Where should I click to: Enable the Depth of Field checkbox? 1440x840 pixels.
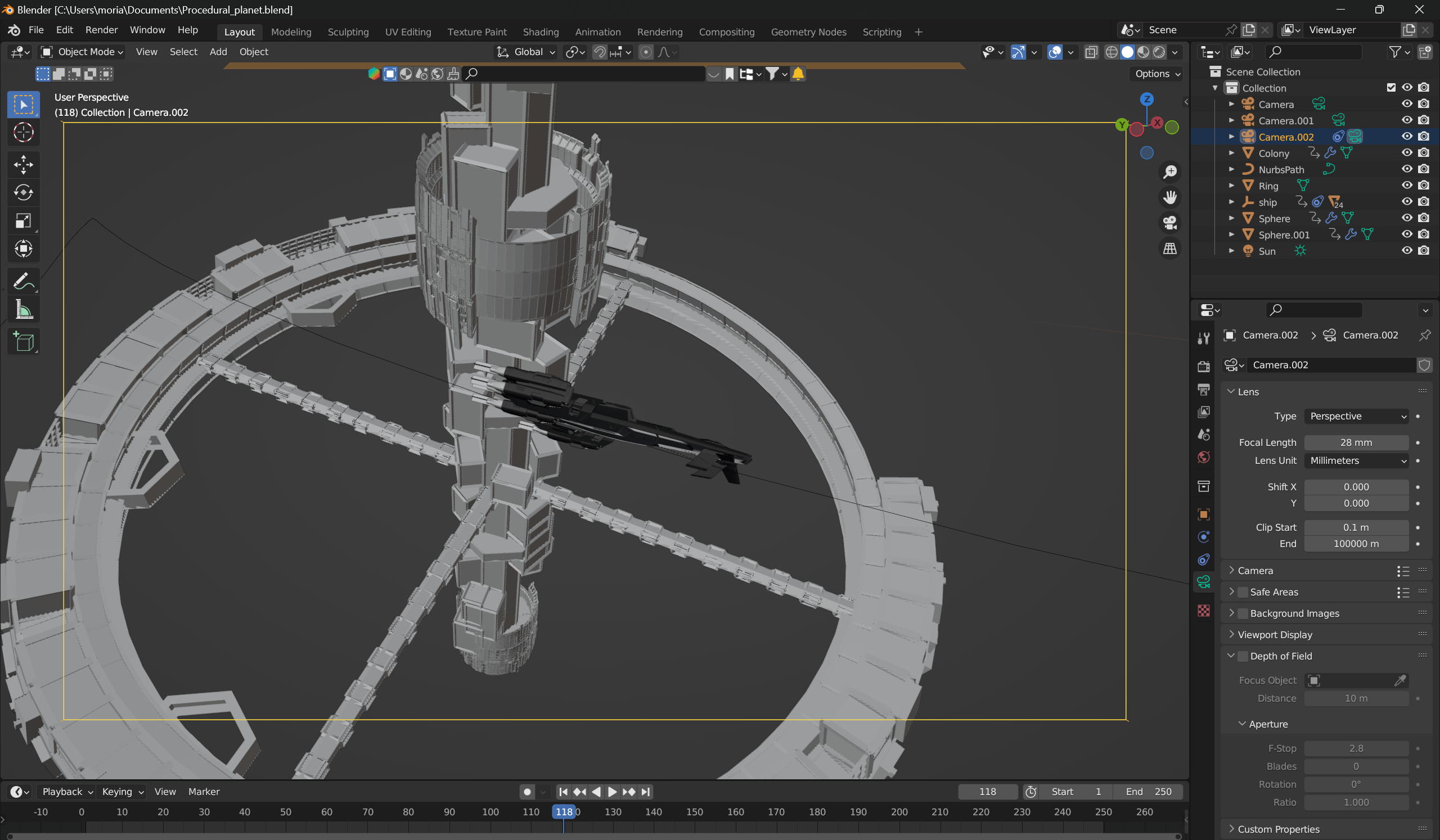tap(1243, 656)
